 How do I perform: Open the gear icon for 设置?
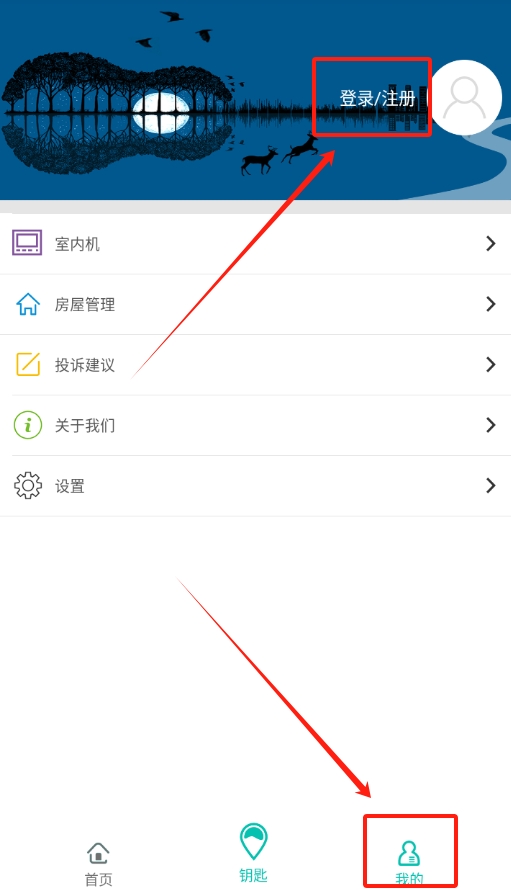27,485
